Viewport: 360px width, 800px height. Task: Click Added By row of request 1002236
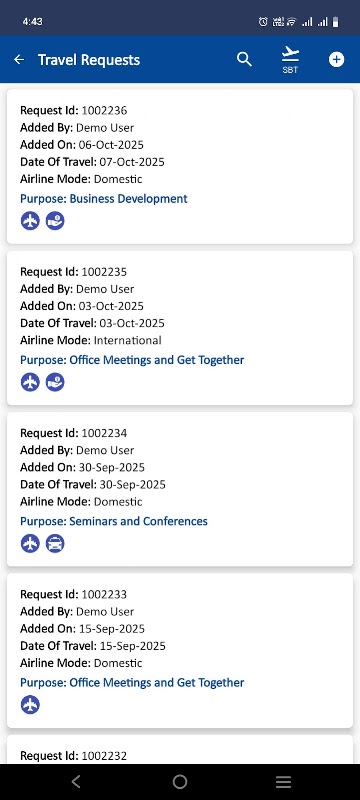point(77,128)
